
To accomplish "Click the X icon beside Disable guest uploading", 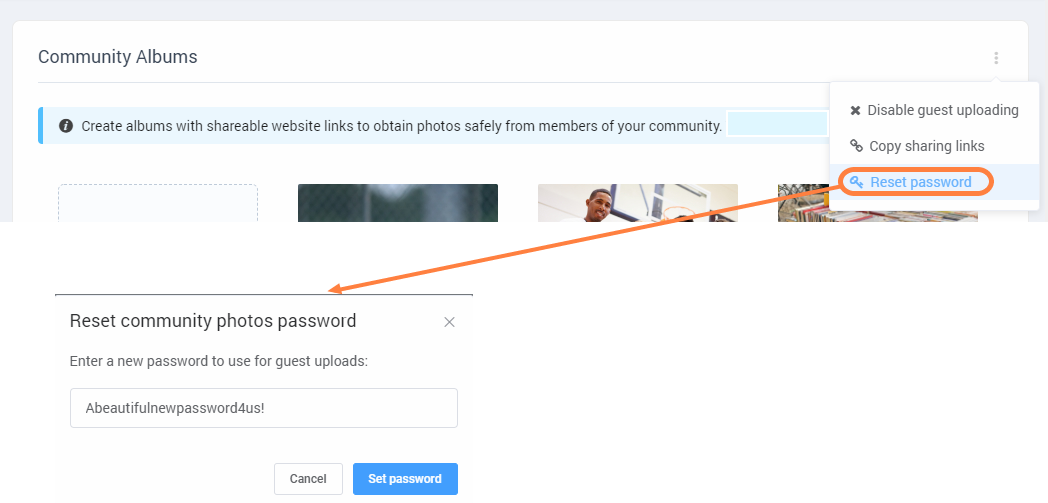I will pos(855,111).
